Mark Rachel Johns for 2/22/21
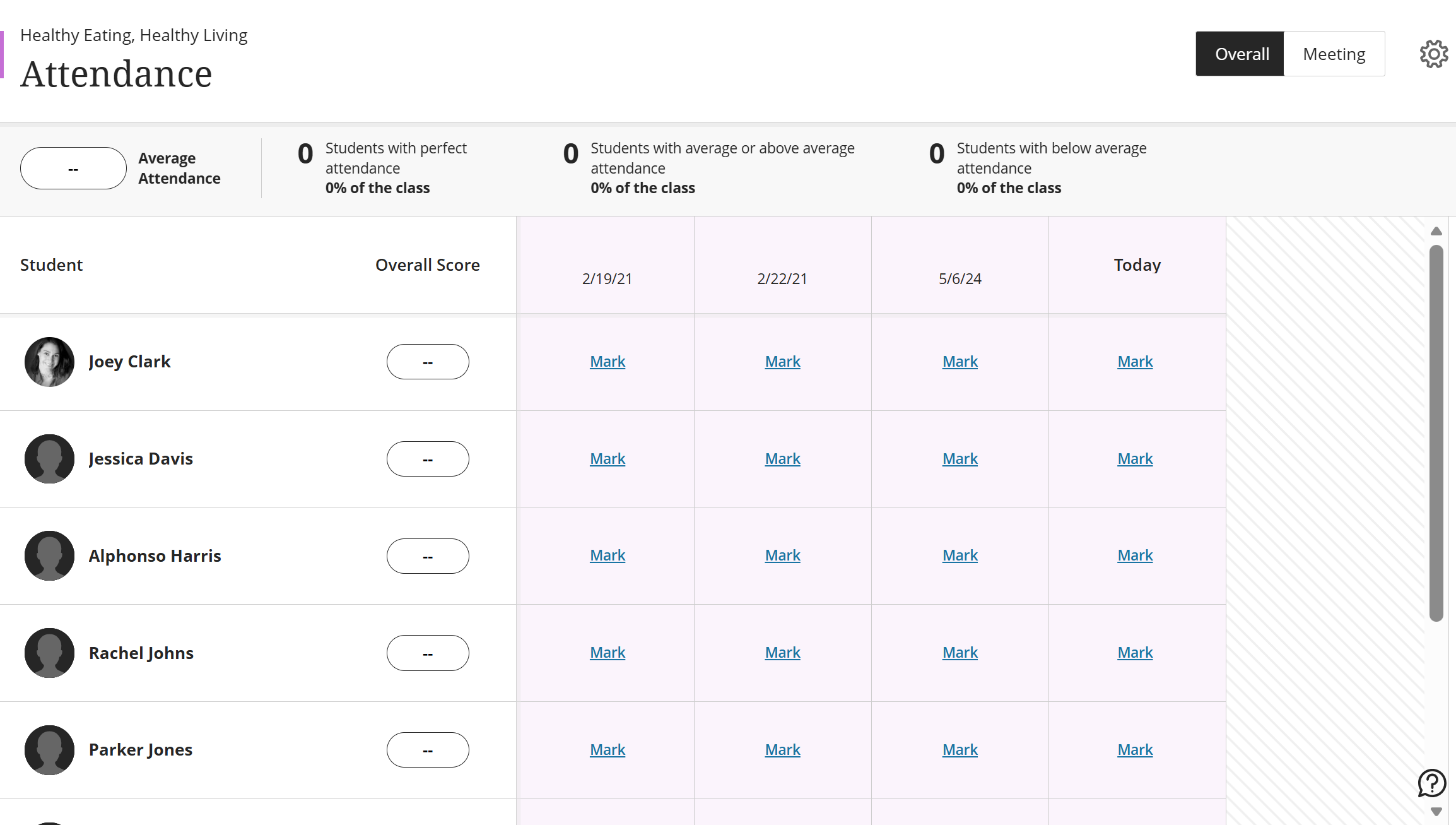 pyautogui.click(x=782, y=653)
